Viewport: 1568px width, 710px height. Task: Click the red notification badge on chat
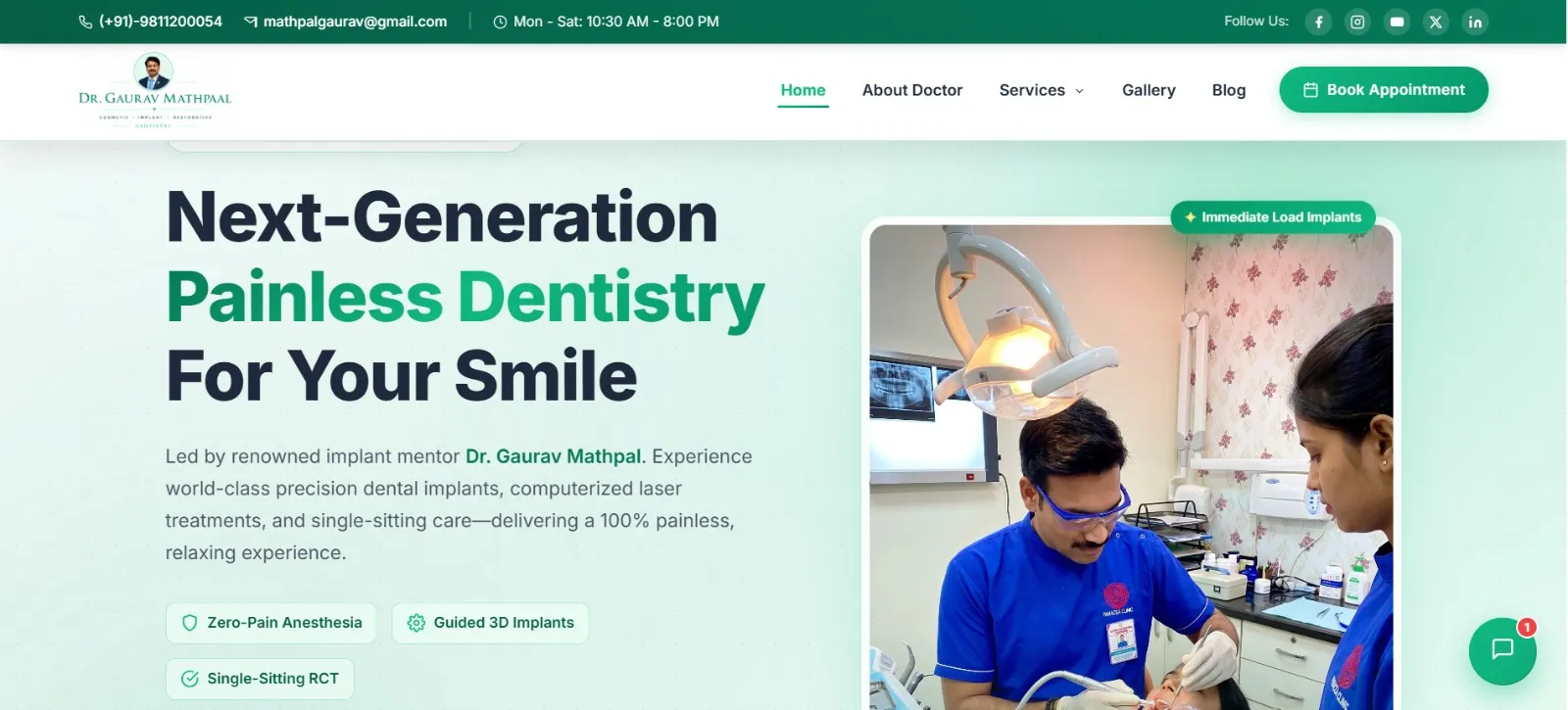tap(1527, 627)
